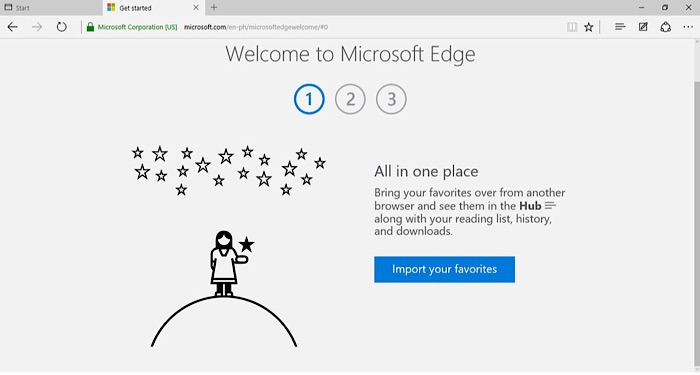Refresh the current page
This screenshot has height=375, width=700.
click(62, 27)
